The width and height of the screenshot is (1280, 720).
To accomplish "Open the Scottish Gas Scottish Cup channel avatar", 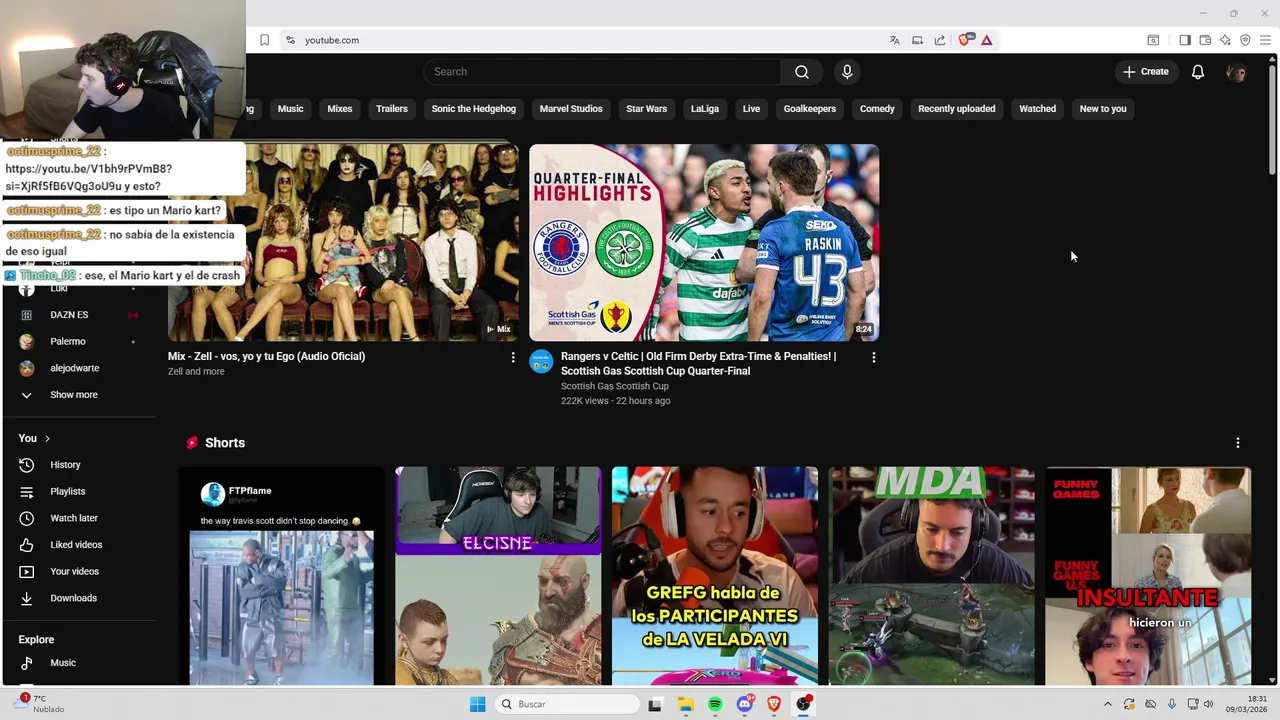I will [541, 361].
